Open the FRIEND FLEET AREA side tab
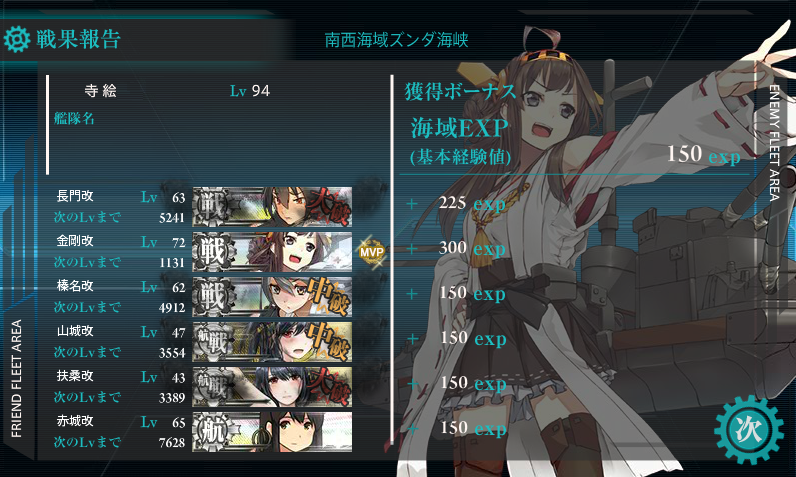The height and width of the screenshot is (477, 796). 17,378
